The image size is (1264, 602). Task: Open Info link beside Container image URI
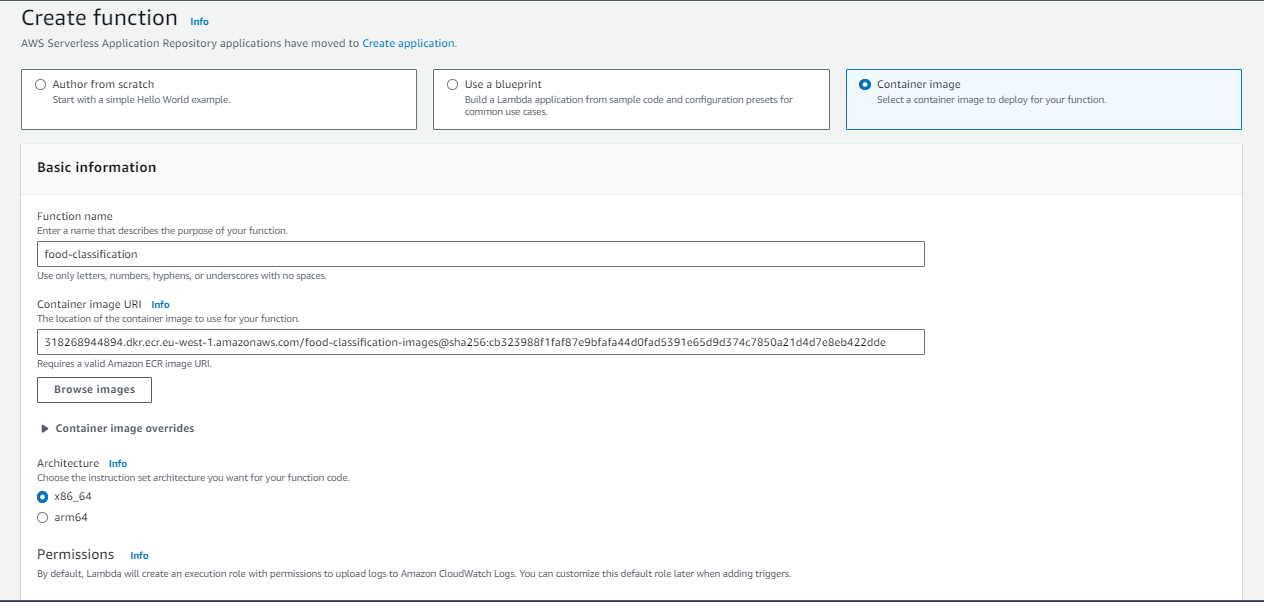160,305
